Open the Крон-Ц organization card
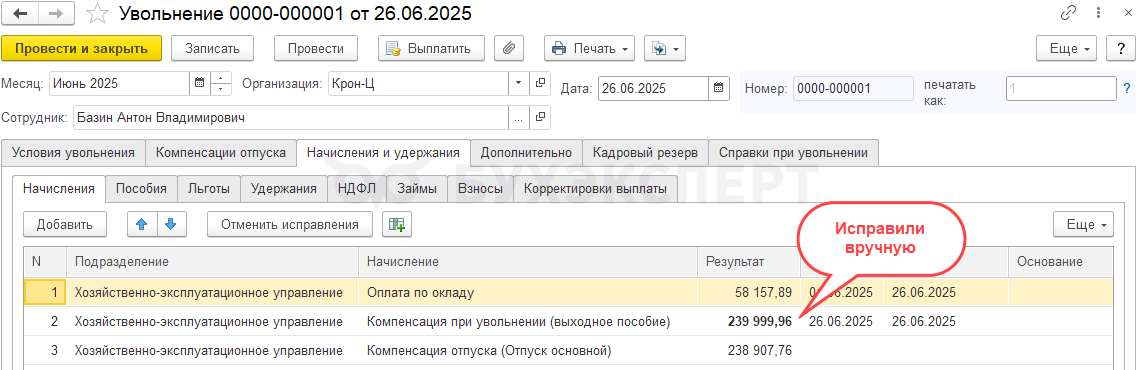Screen dimensions: 1140x370 click(540, 84)
